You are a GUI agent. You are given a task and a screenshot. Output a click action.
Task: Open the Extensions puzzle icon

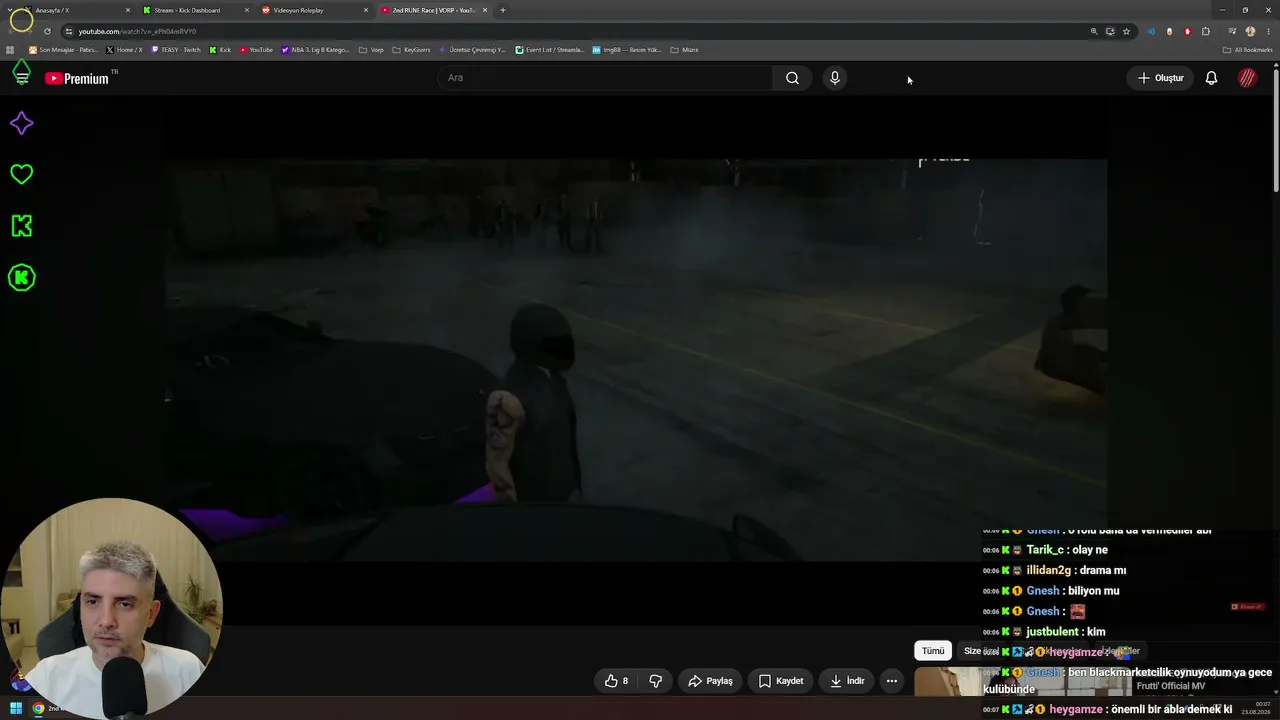pyautogui.click(x=1206, y=31)
